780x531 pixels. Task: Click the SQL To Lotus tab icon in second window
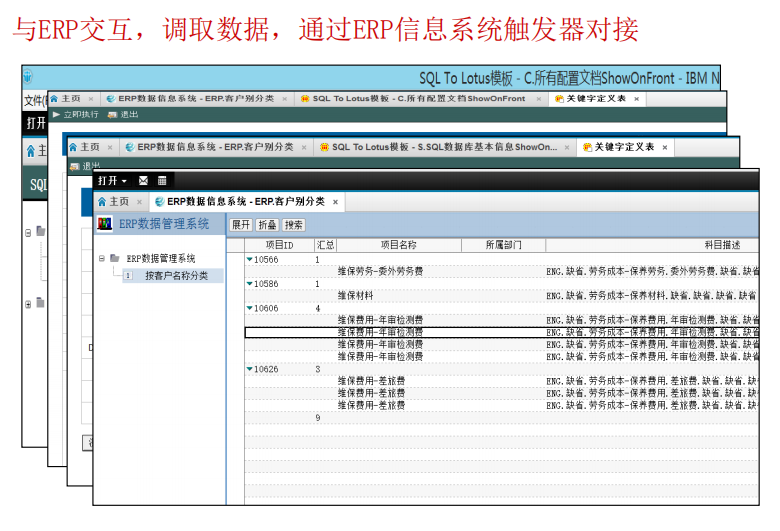tap(305, 99)
